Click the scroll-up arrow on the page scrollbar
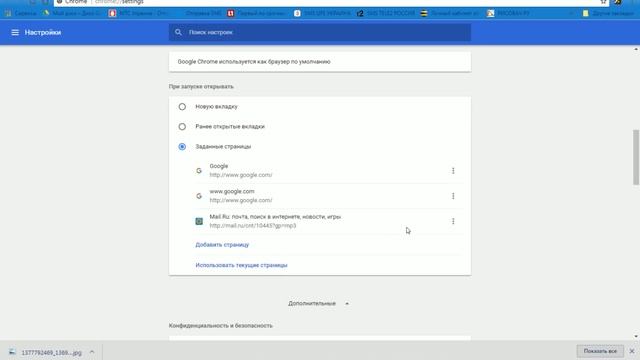 (x=636, y=49)
